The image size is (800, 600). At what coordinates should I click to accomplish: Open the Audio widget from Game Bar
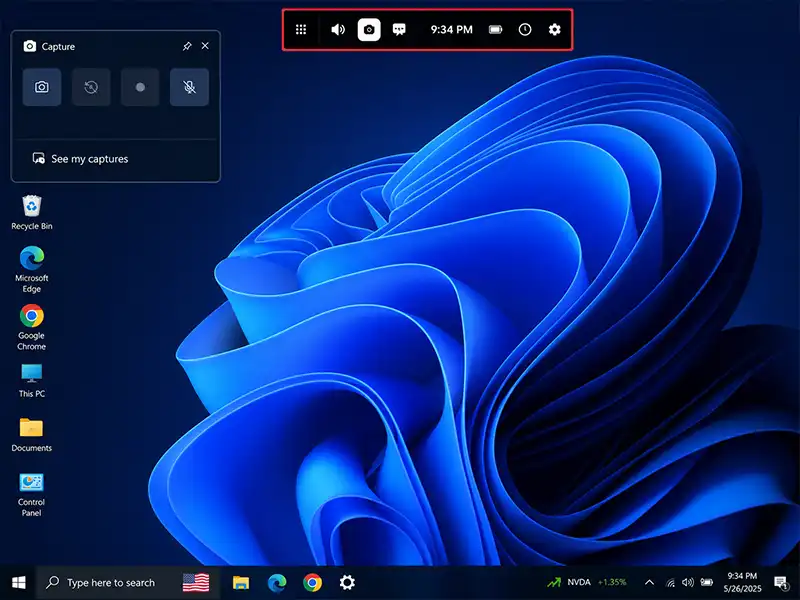click(338, 30)
